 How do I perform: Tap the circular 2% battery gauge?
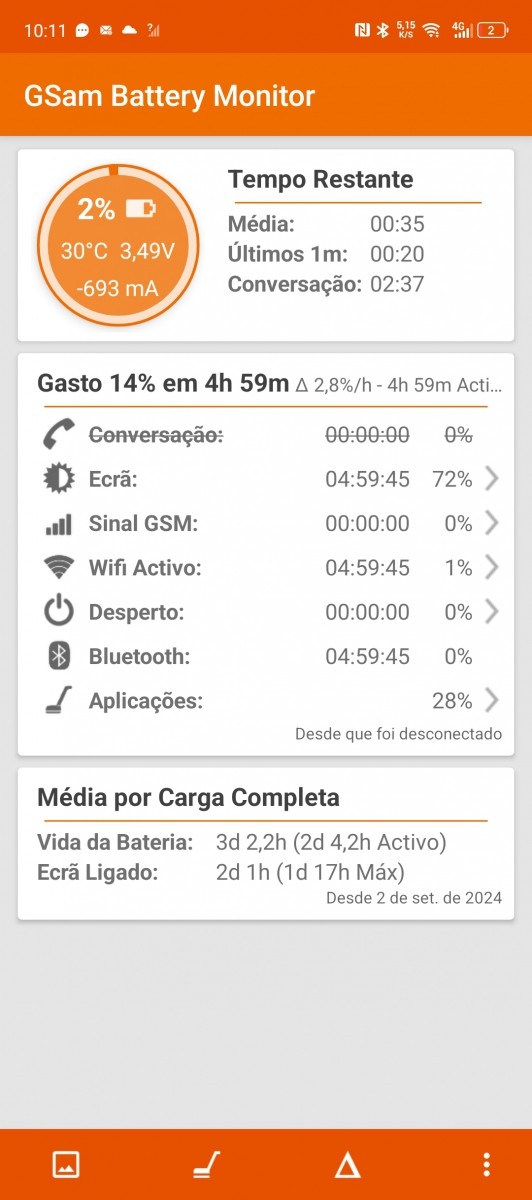[118, 245]
